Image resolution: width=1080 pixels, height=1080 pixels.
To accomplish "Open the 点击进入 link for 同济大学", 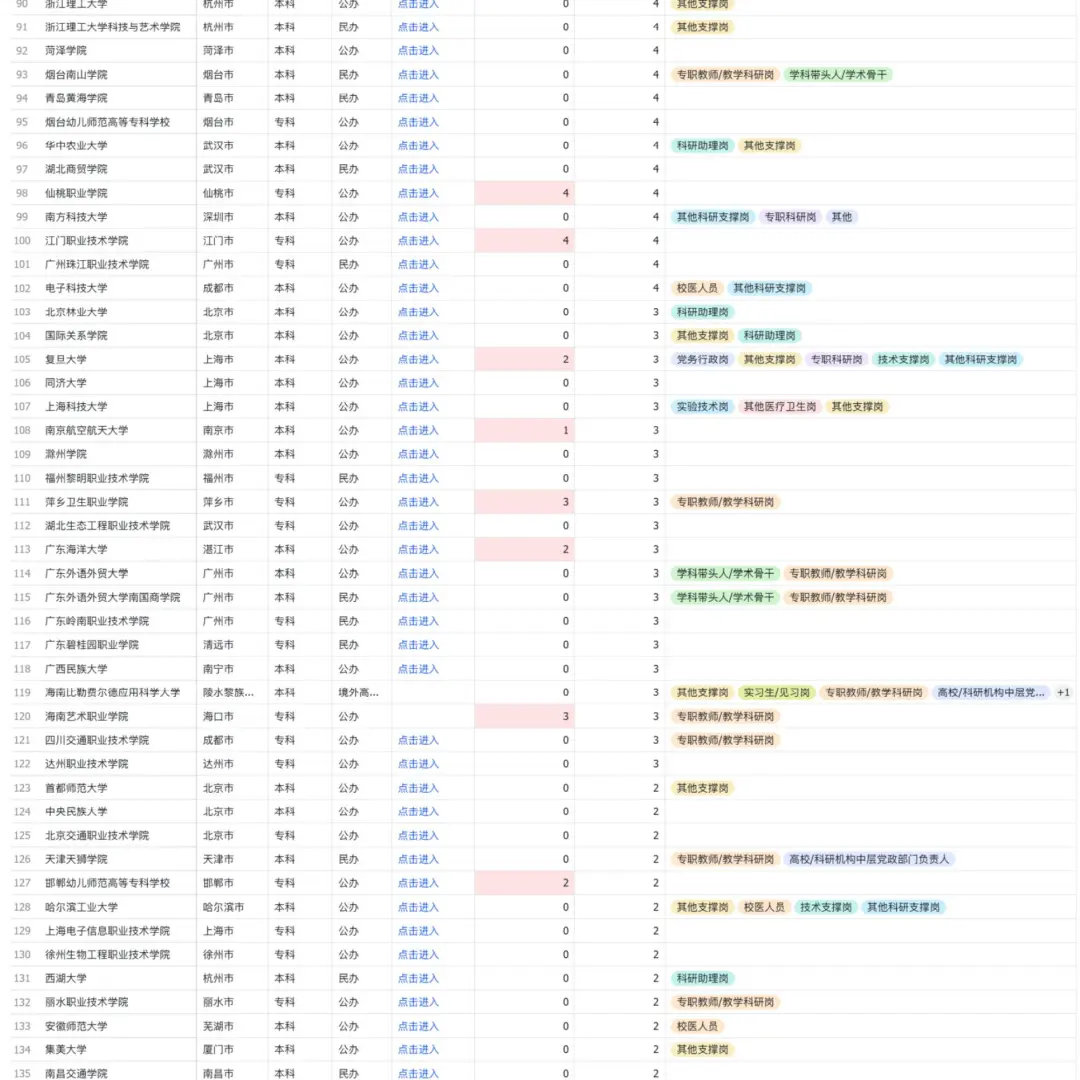I will (417, 383).
